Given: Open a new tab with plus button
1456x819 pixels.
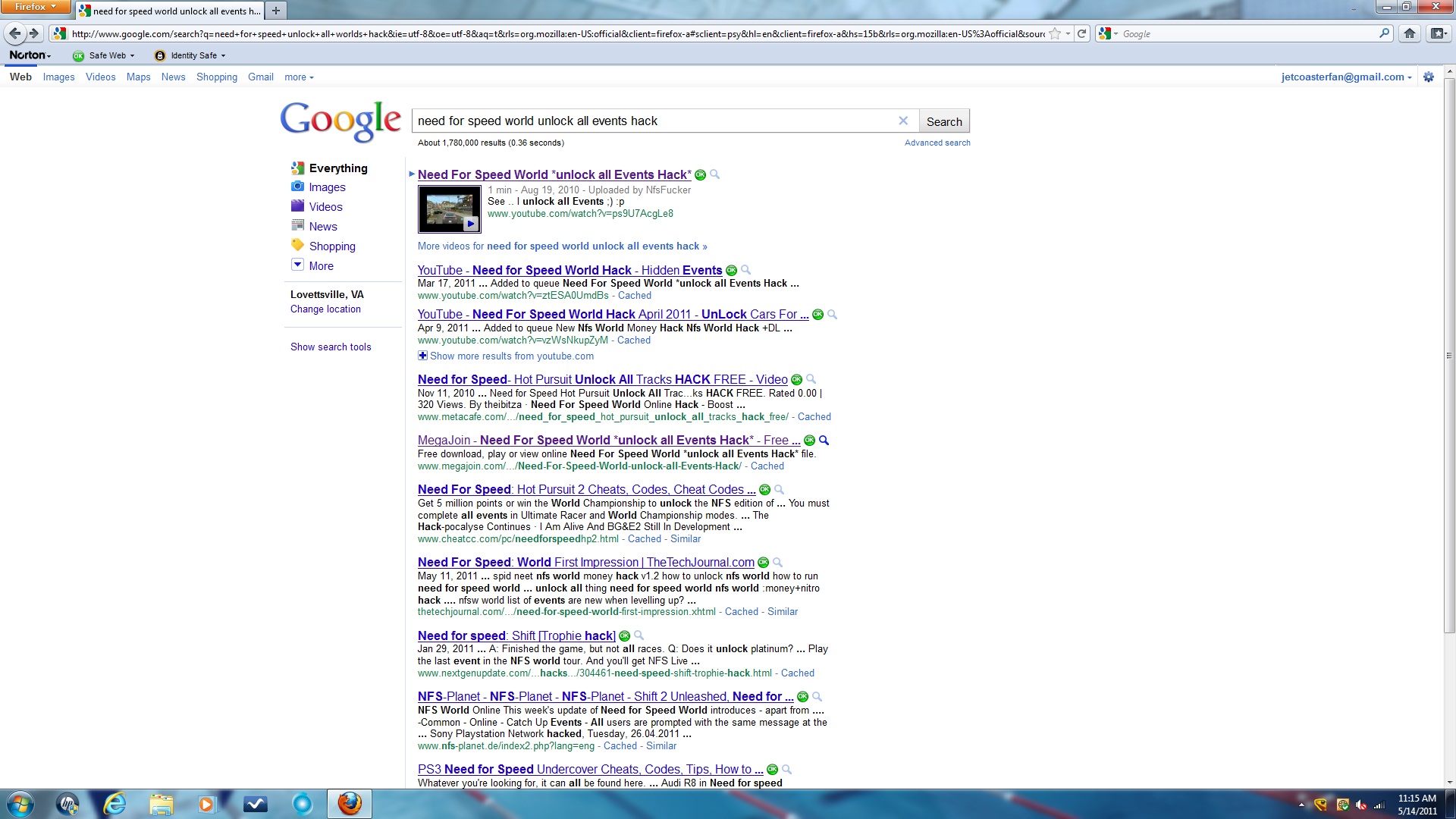Looking at the screenshot, I should click(x=276, y=11).
